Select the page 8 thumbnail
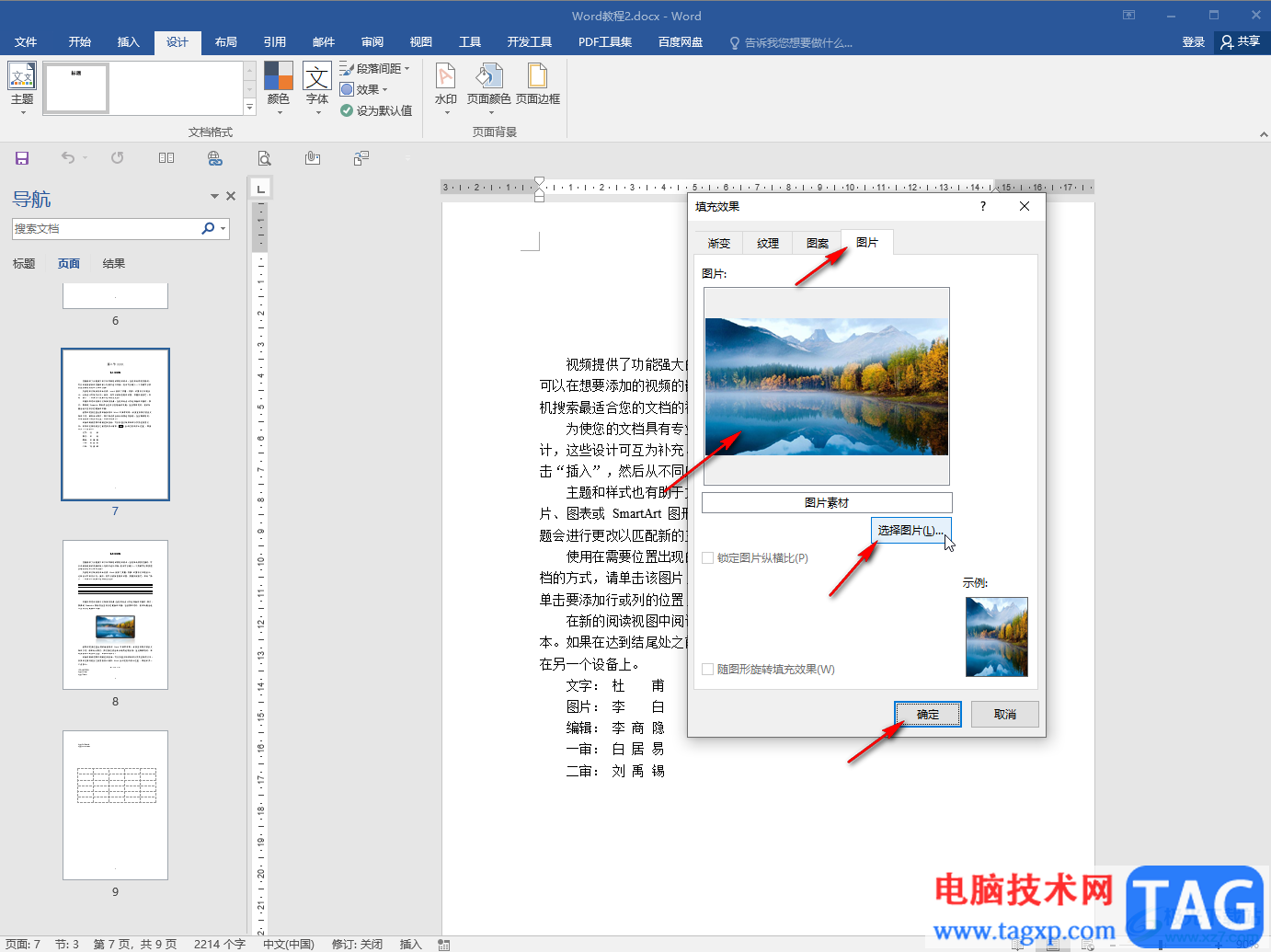 pyautogui.click(x=115, y=614)
